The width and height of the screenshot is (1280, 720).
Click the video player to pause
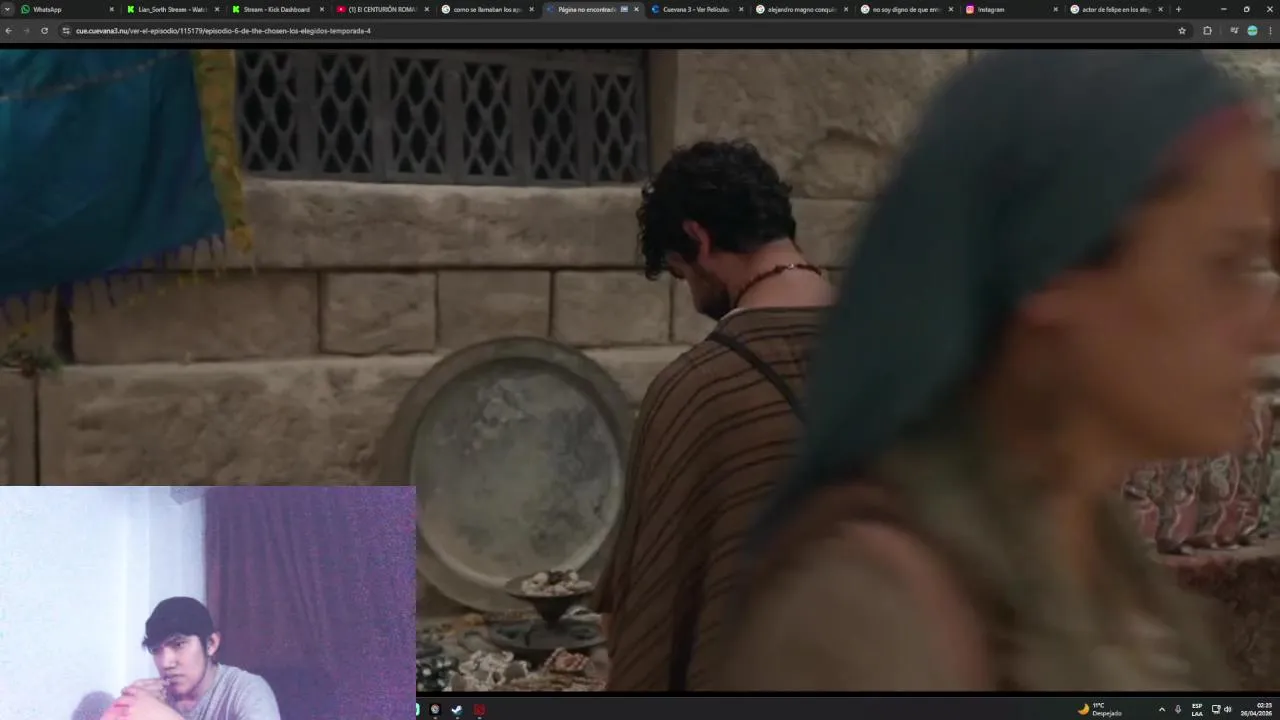pyautogui.click(x=640, y=370)
